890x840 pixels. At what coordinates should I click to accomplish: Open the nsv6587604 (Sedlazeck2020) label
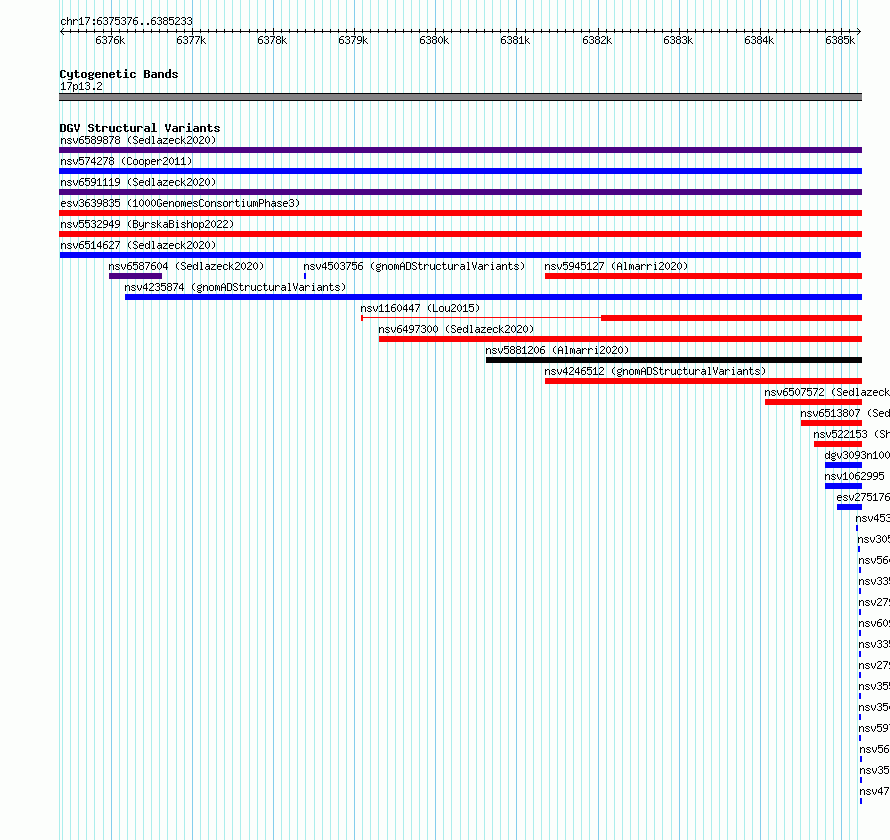point(186,266)
